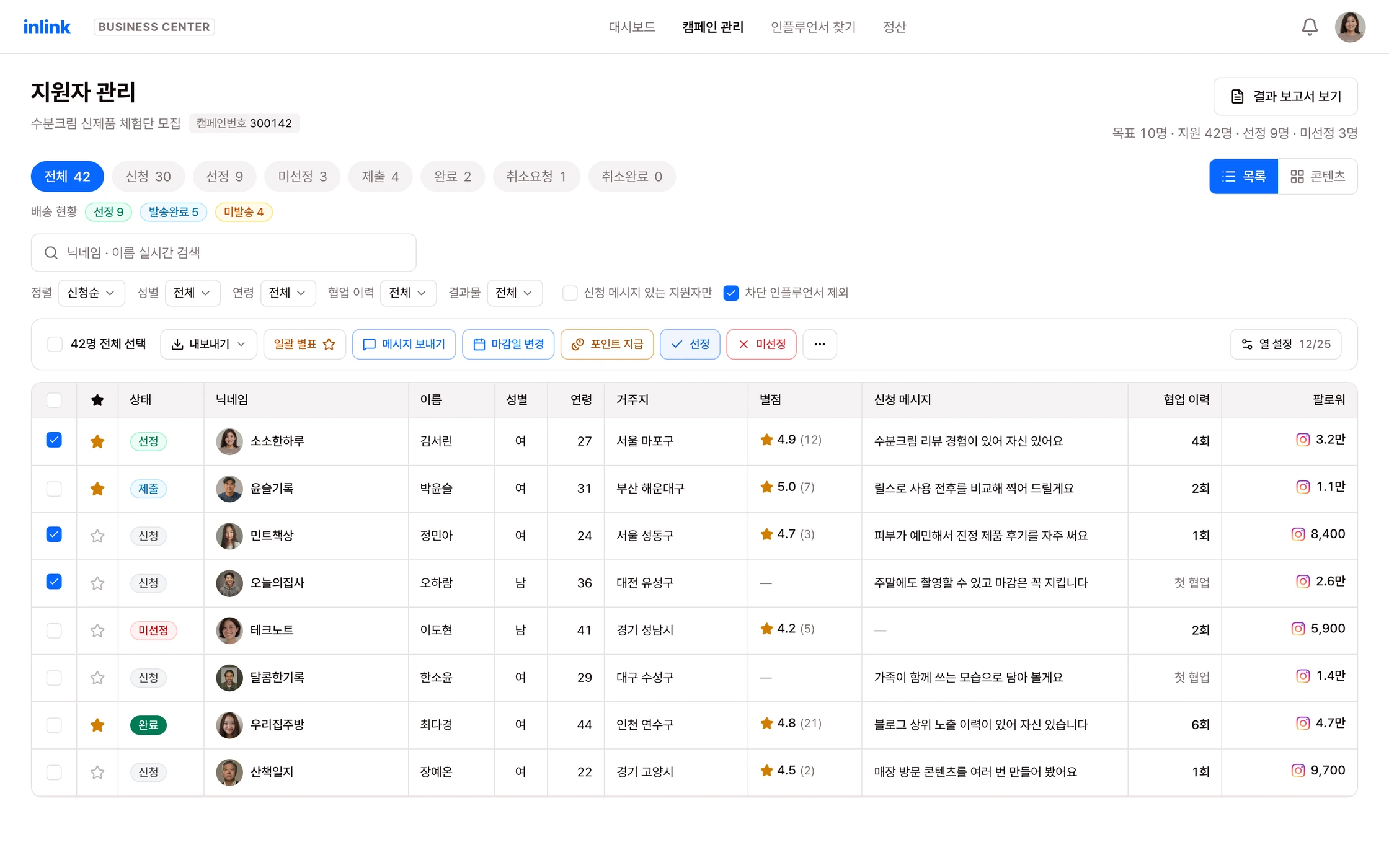1389x868 pixels.
Task: Select the 선정 9 tab
Action: coord(224,177)
